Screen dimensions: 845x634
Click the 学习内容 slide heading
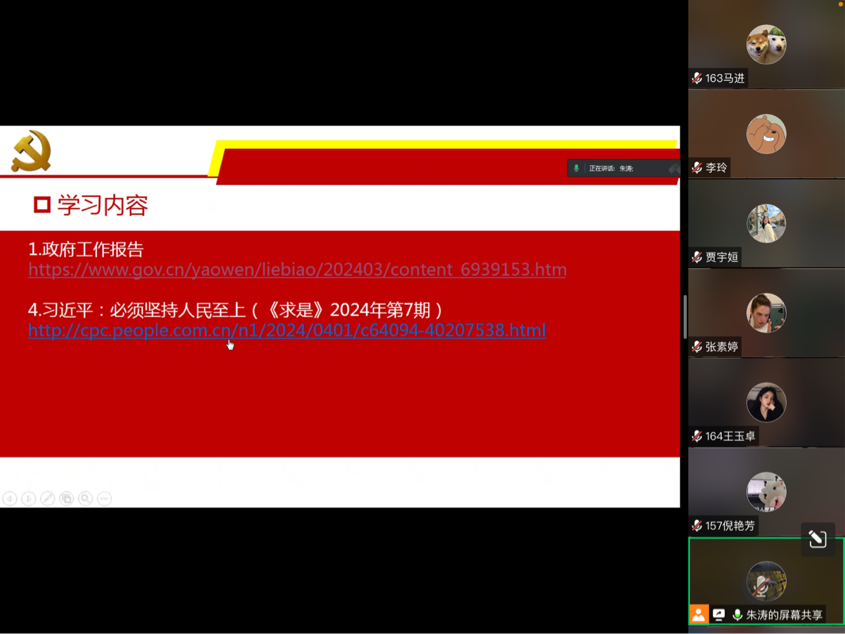tap(102, 206)
